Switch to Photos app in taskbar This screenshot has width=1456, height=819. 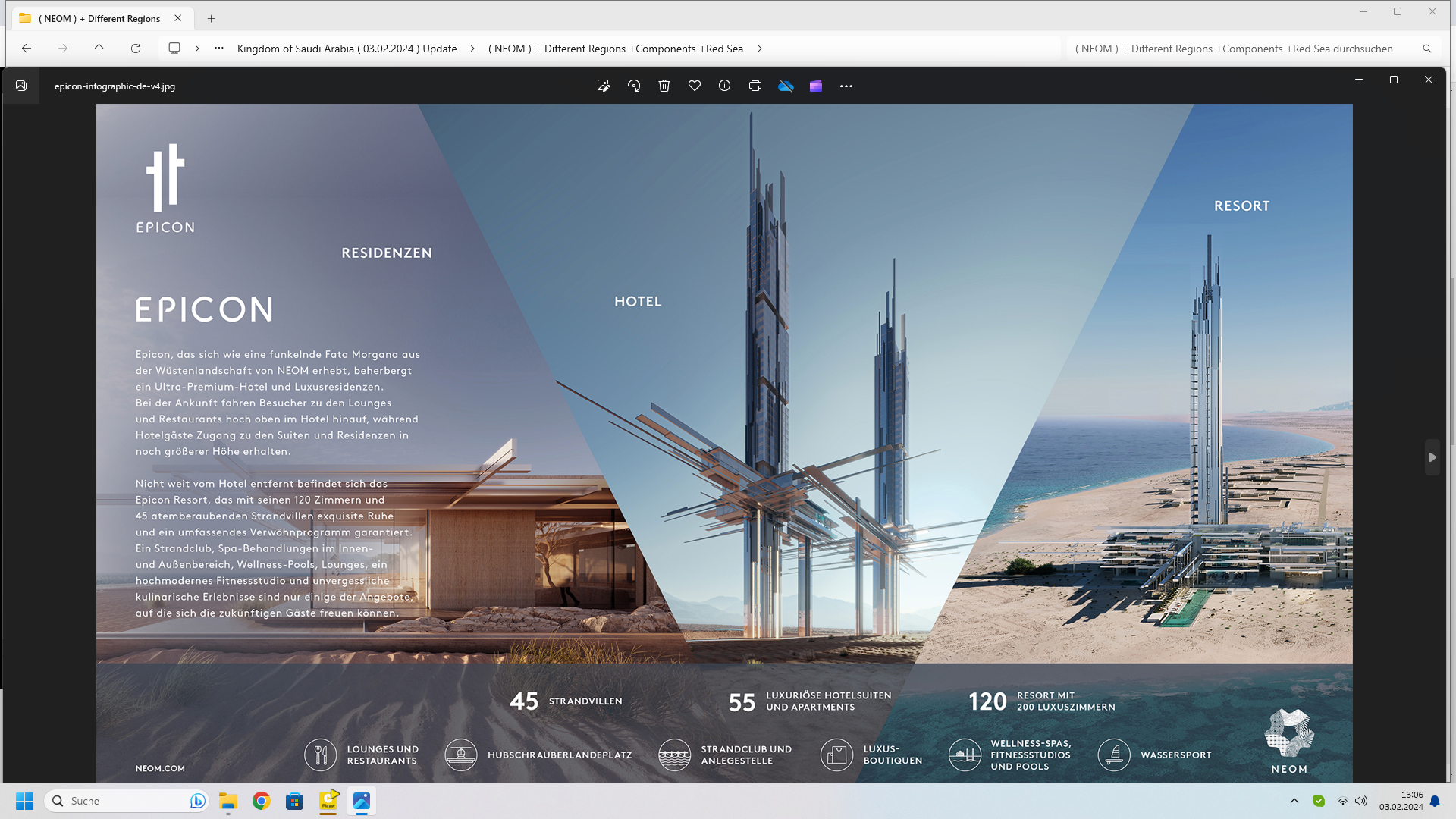pos(362,801)
